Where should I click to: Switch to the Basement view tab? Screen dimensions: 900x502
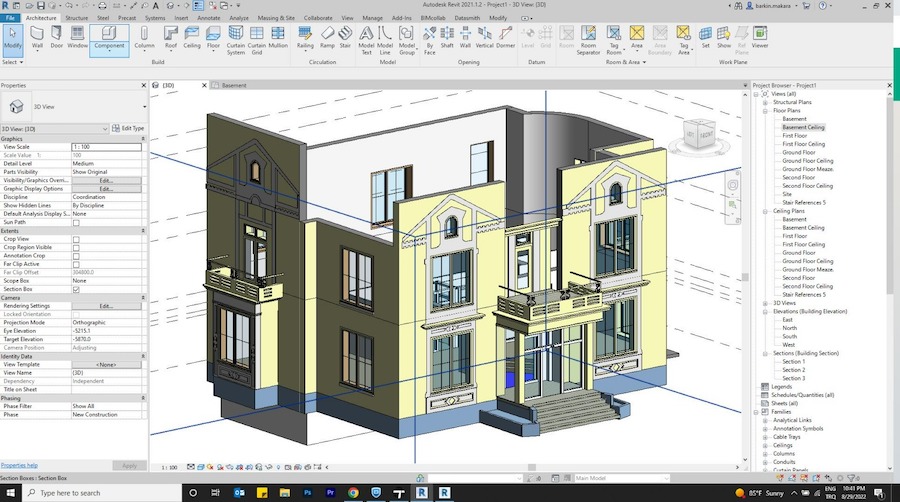[234, 85]
